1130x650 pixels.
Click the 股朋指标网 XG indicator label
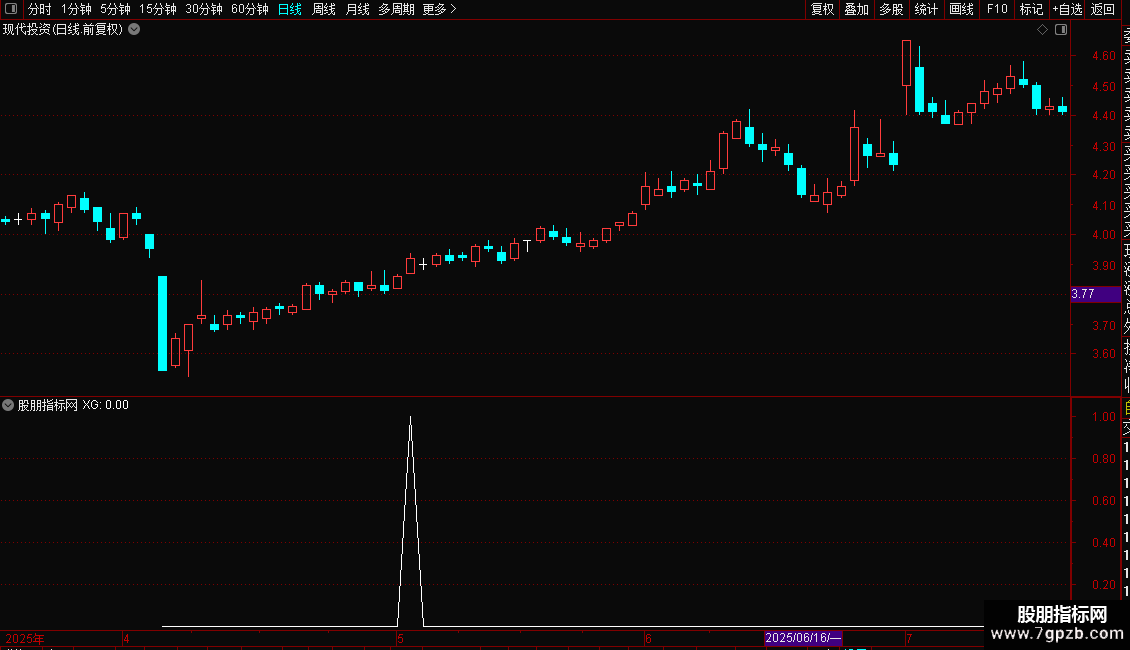tap(73, 405)
